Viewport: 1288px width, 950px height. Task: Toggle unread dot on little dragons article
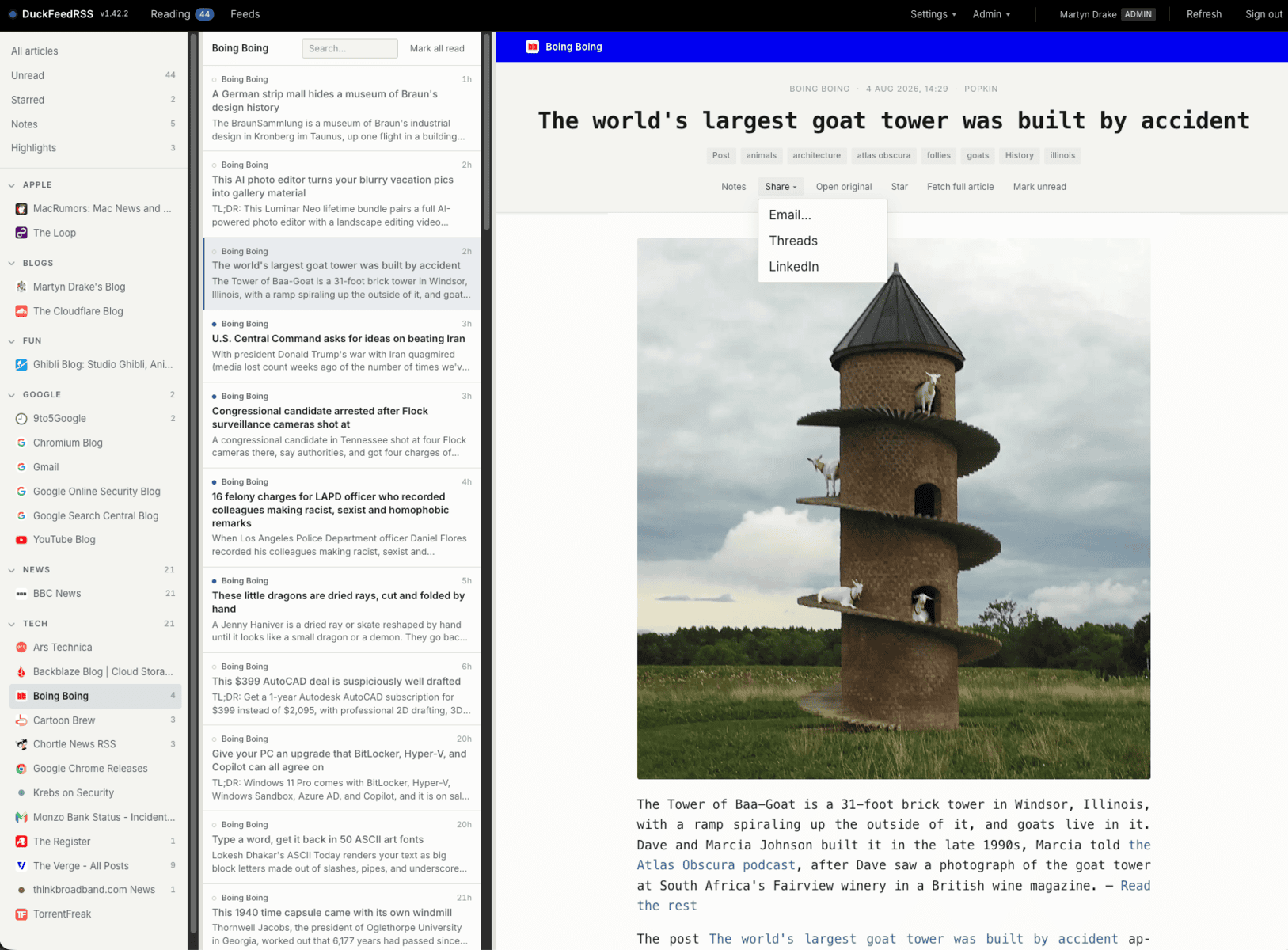click(215, 581)
